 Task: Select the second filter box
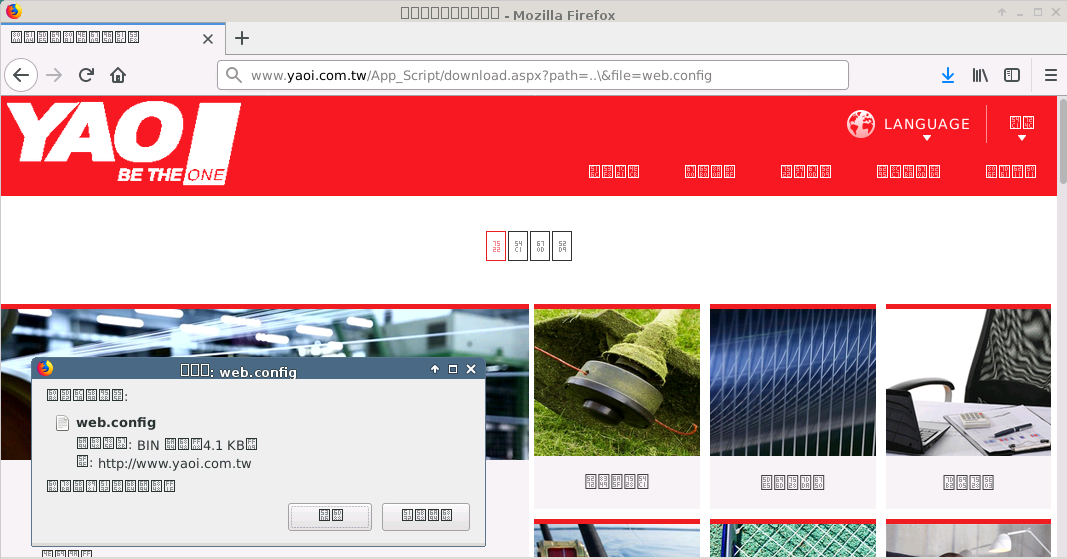(x=518, y=246)
